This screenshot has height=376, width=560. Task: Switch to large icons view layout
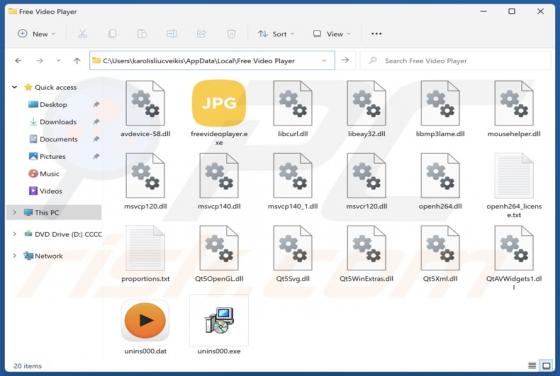pos(546,366)
